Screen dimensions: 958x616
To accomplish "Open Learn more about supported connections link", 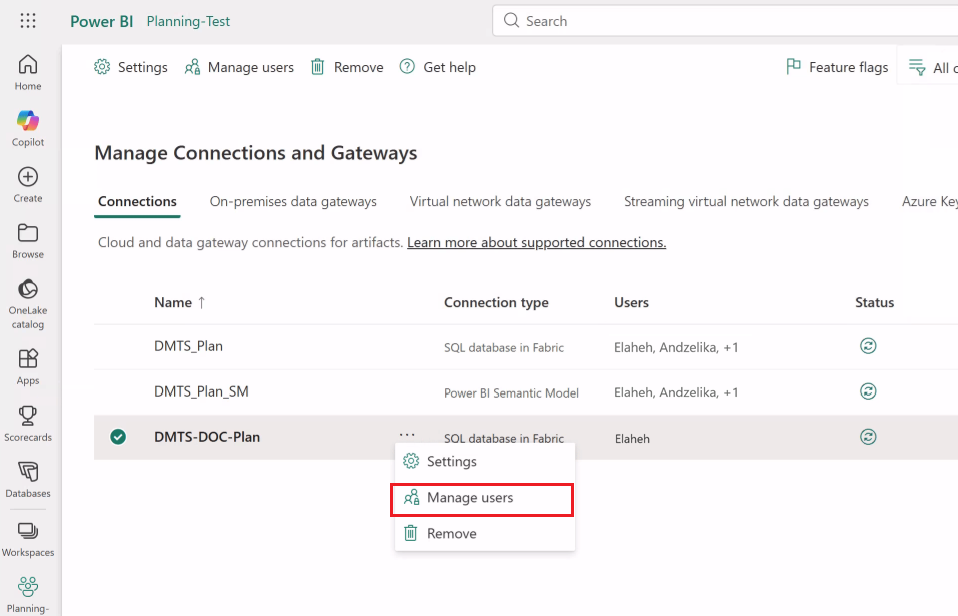I will (x=536, y=243).
